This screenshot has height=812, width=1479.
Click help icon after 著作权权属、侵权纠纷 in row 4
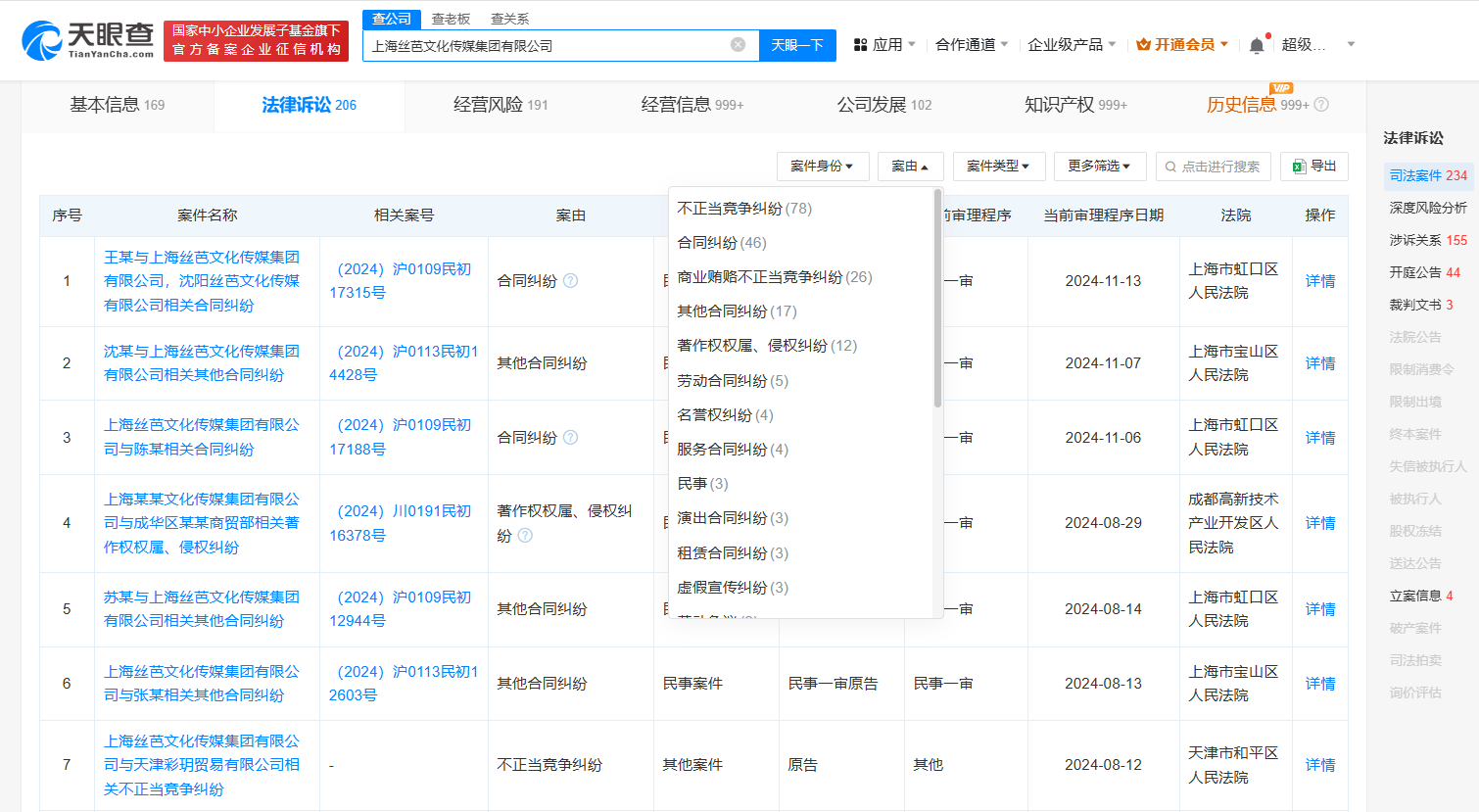525,536
